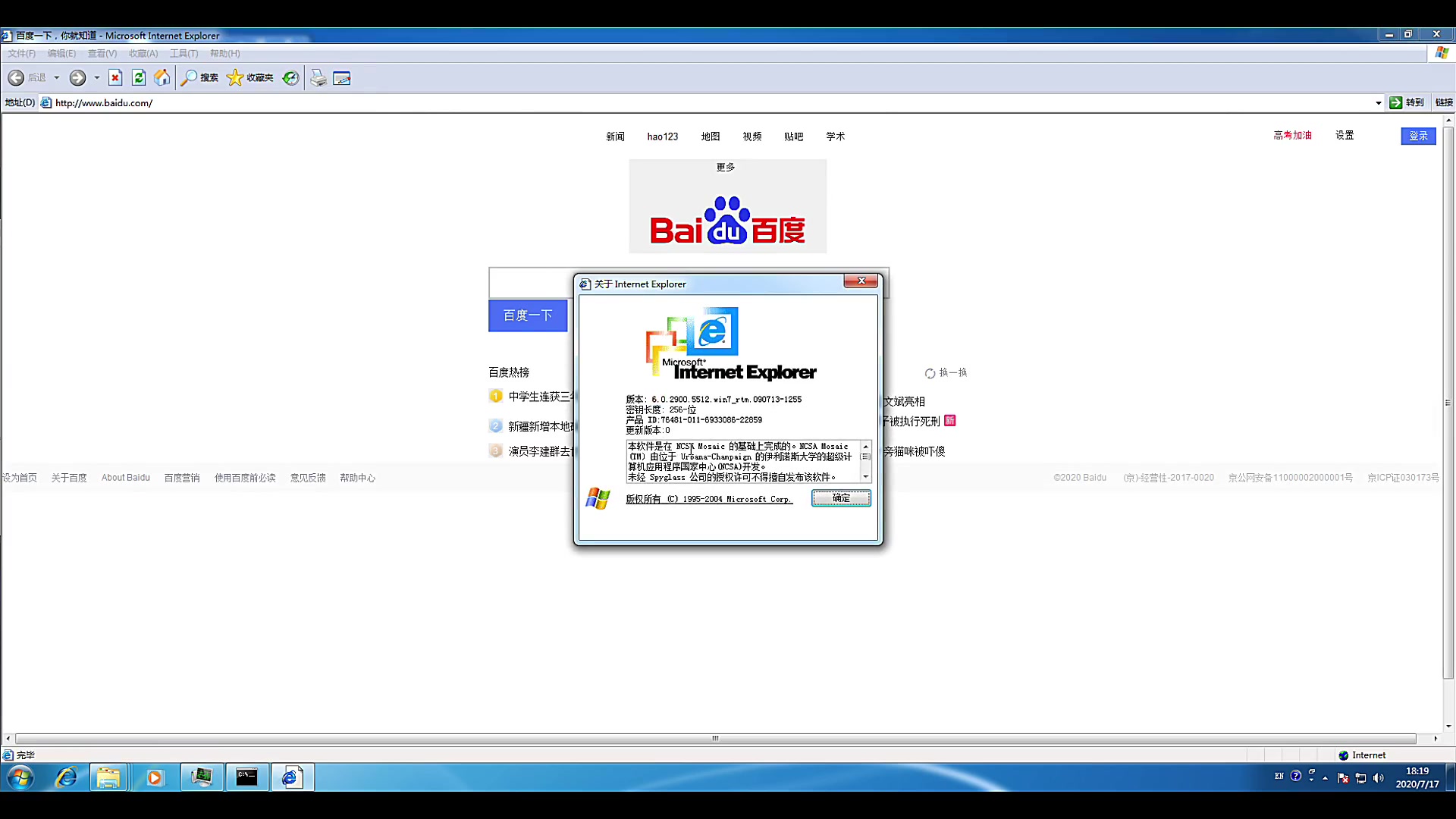Show hidden tray icons arrow

1325,778
